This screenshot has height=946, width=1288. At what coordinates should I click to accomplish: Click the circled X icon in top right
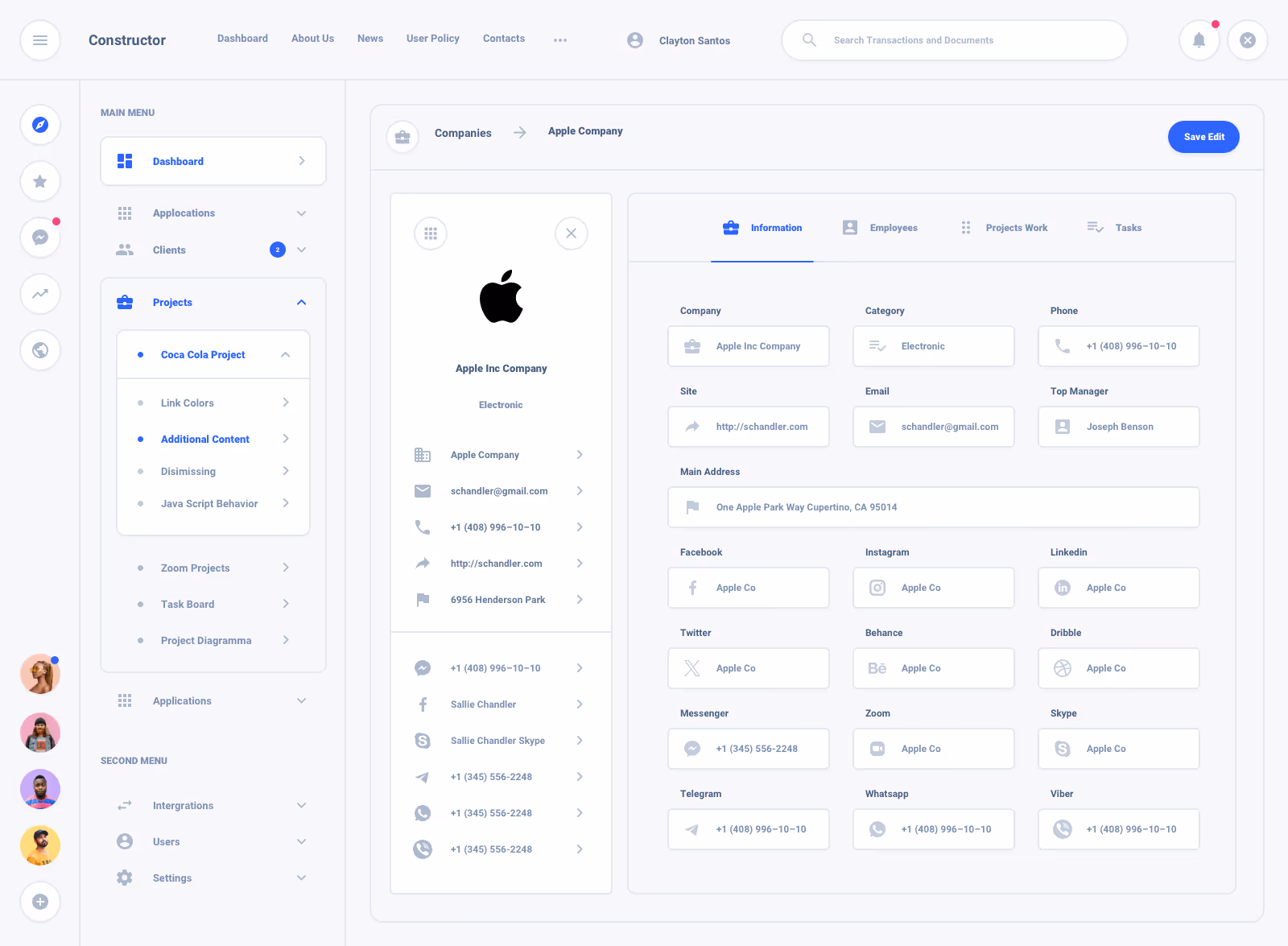click(1248, 40)
